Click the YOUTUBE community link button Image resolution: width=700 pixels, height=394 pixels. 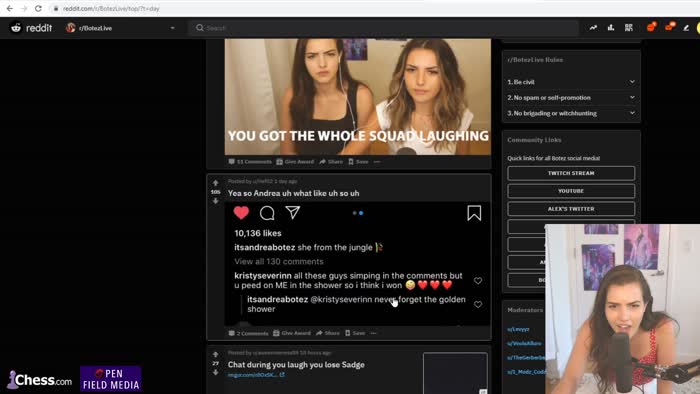point(571,191)
